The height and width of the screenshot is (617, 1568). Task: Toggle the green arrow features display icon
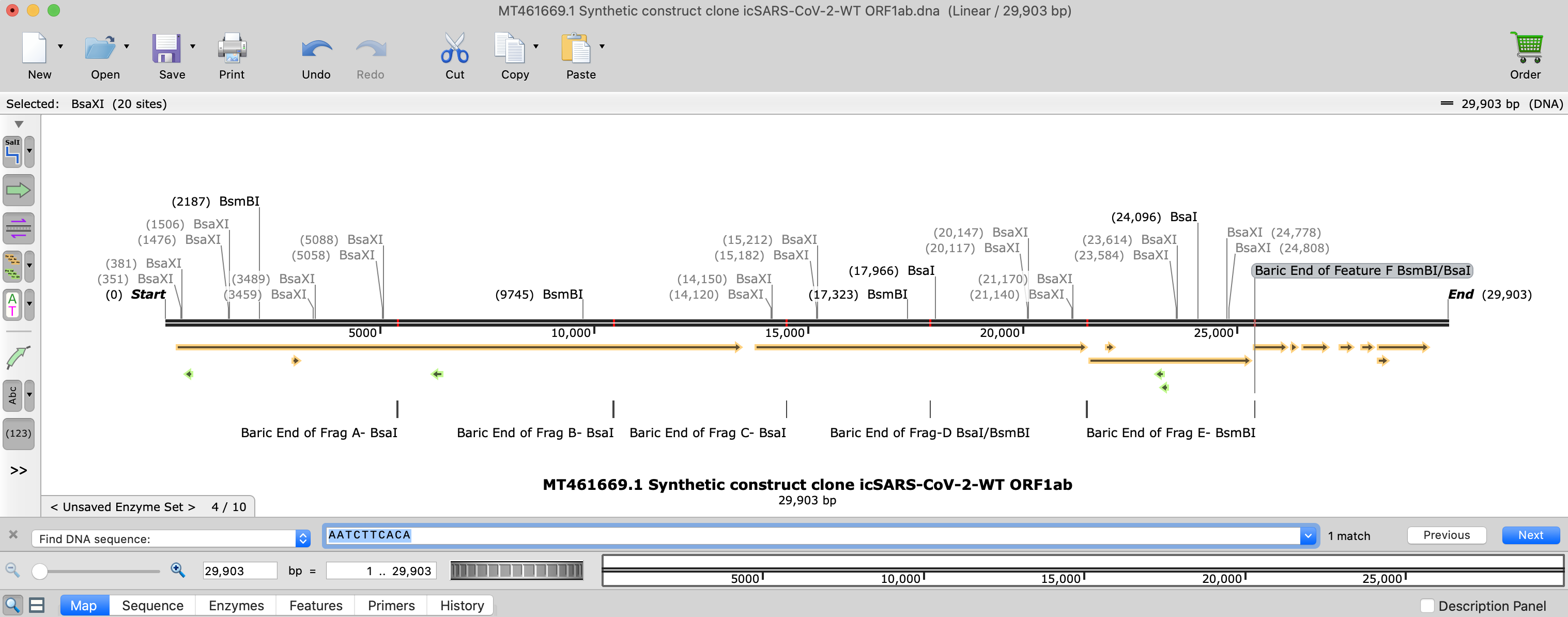18,191
